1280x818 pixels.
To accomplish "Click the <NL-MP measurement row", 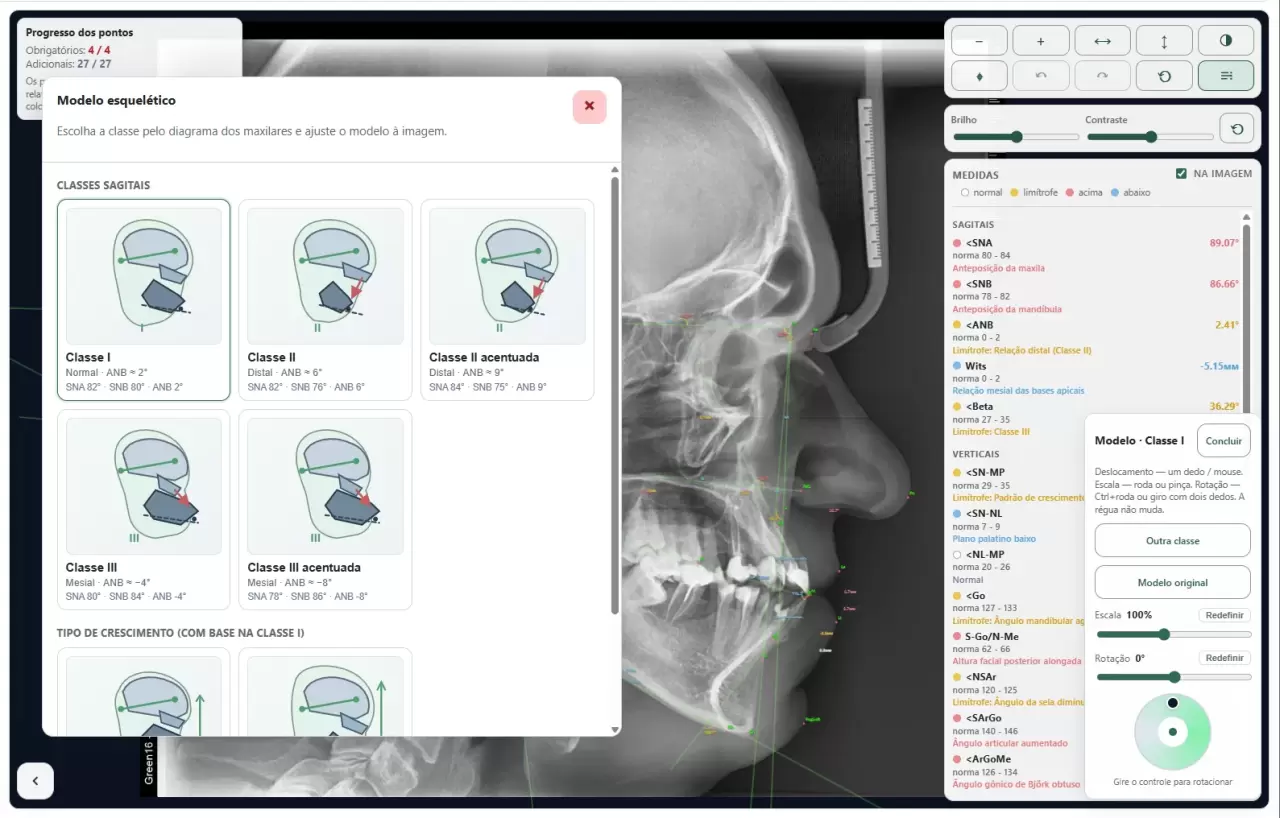I will coord(1017,566).
